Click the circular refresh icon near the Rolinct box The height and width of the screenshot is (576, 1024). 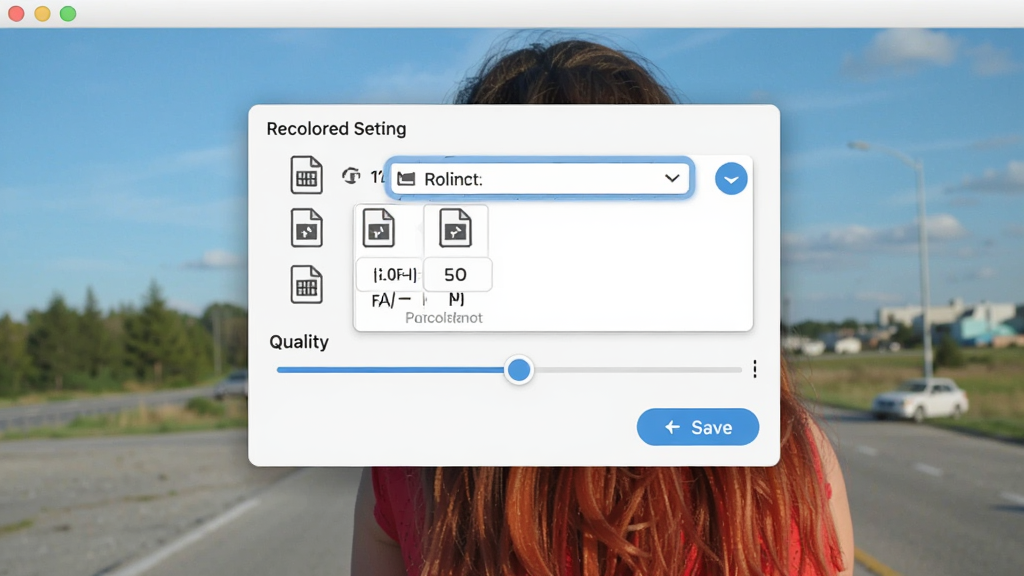pyautogui.click(x=351, y=176)
